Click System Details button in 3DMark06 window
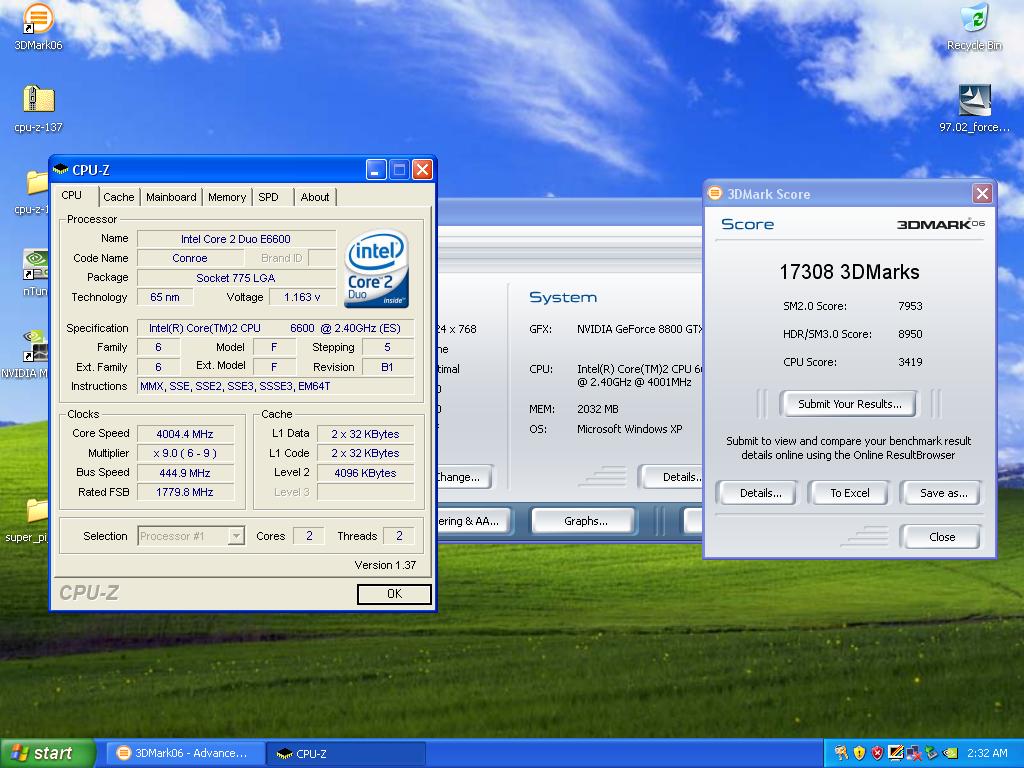Viewport: 1024px width, 768px height. pos(673,477)
